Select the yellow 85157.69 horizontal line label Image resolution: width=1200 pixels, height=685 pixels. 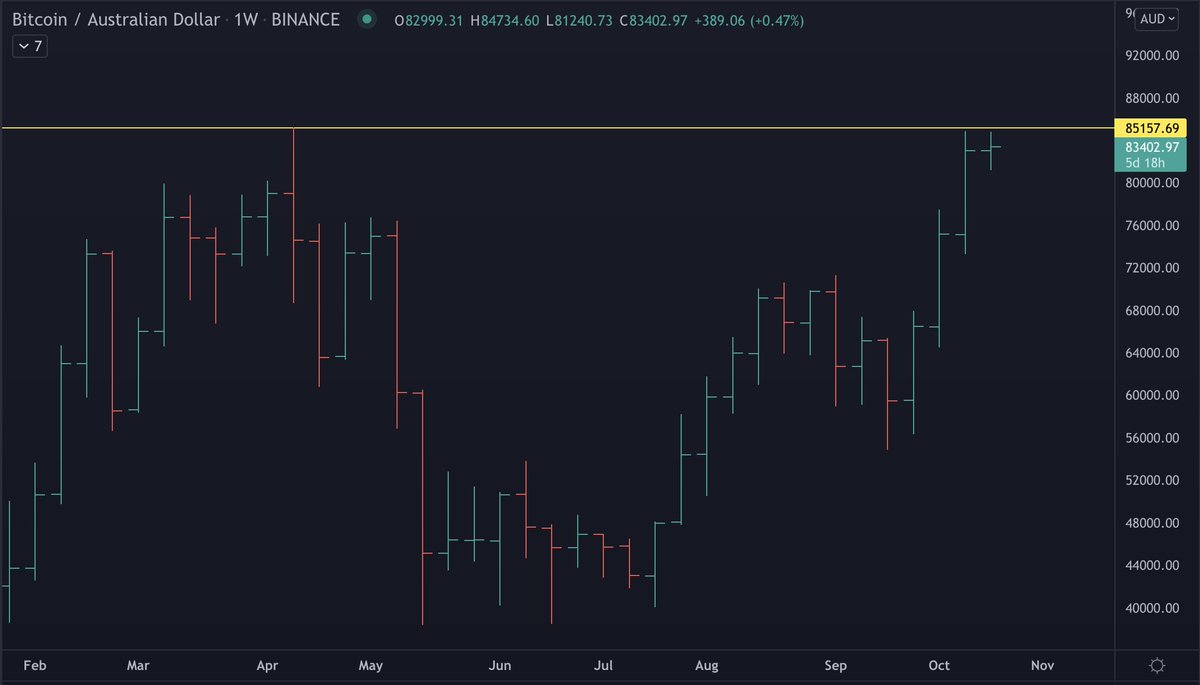tap(1153, 128)
